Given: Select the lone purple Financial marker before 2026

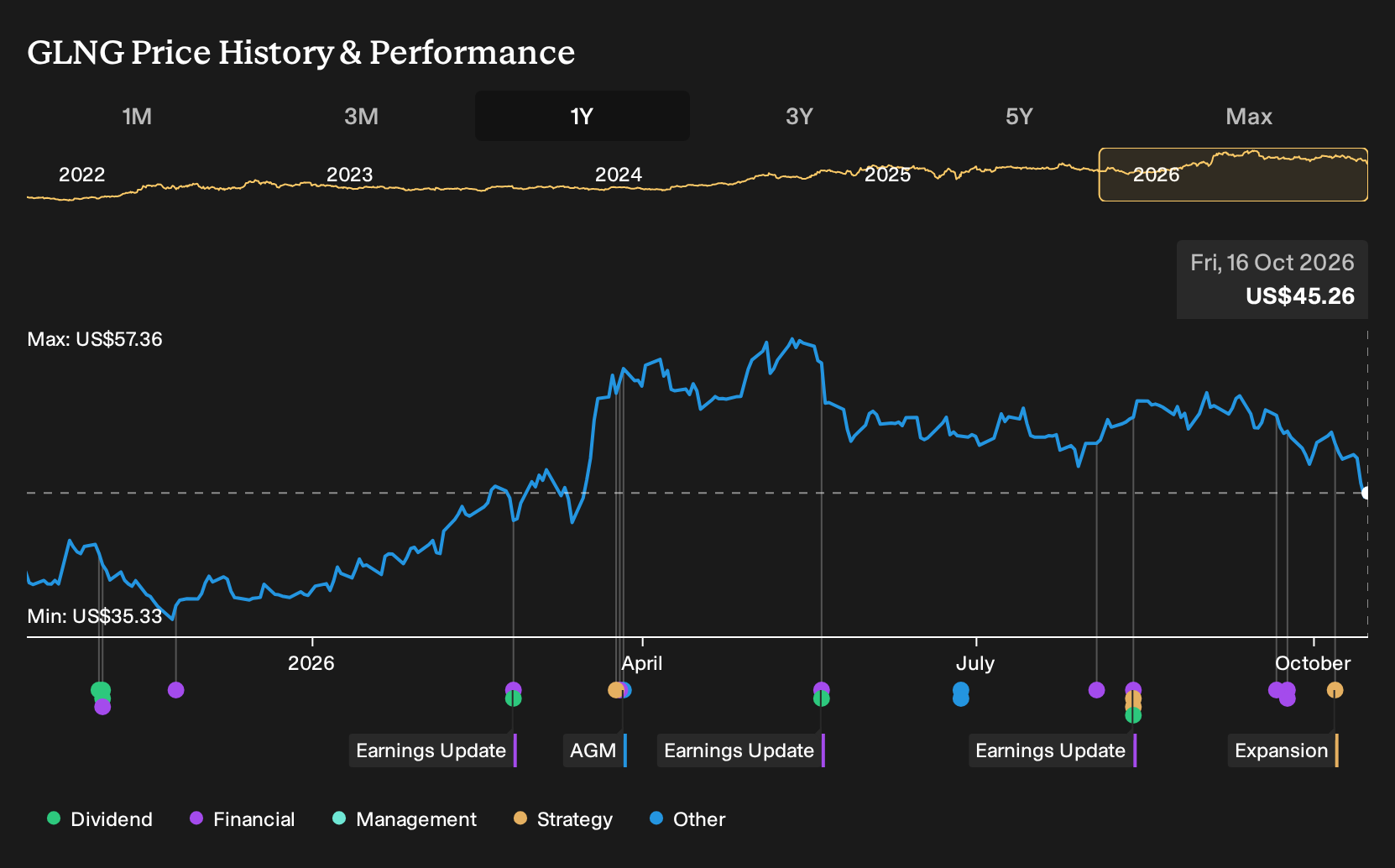Looking at the screenshot, I should coord(175,690).
